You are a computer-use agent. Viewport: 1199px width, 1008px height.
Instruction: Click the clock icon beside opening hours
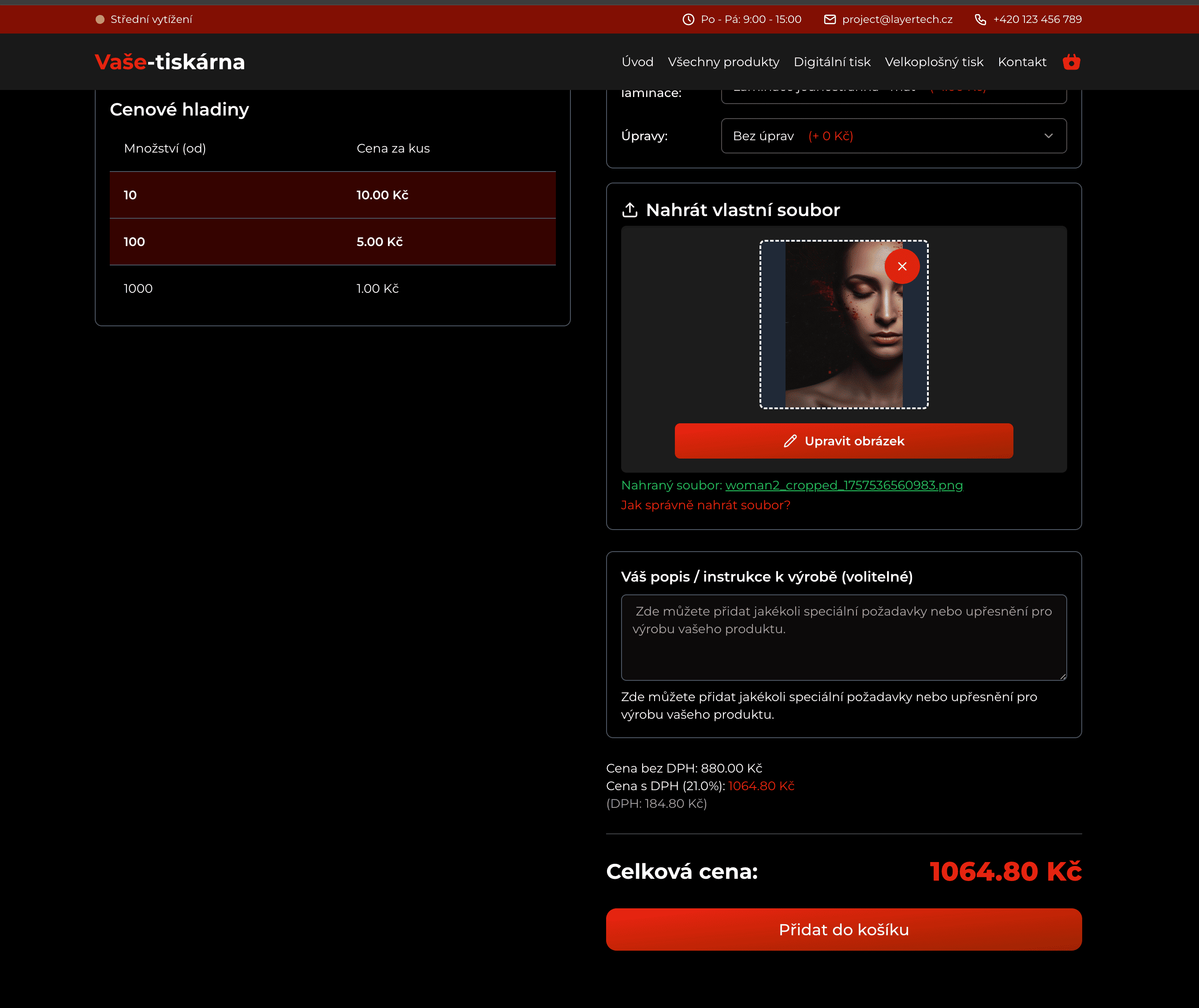click(x=689, y=19)
